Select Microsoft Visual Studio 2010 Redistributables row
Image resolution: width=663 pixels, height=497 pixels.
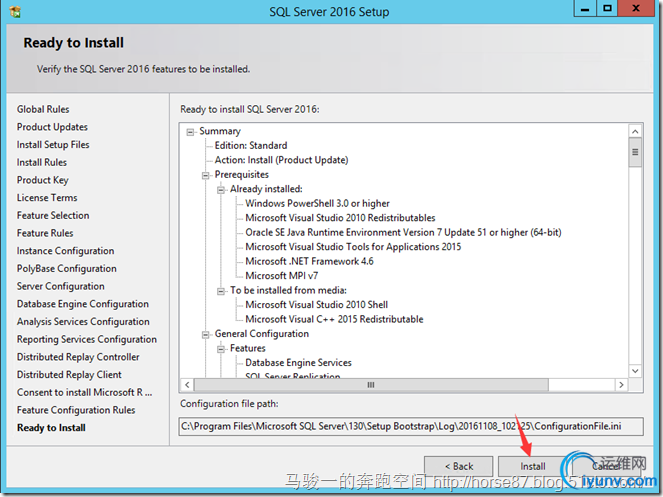pos(340,218)
